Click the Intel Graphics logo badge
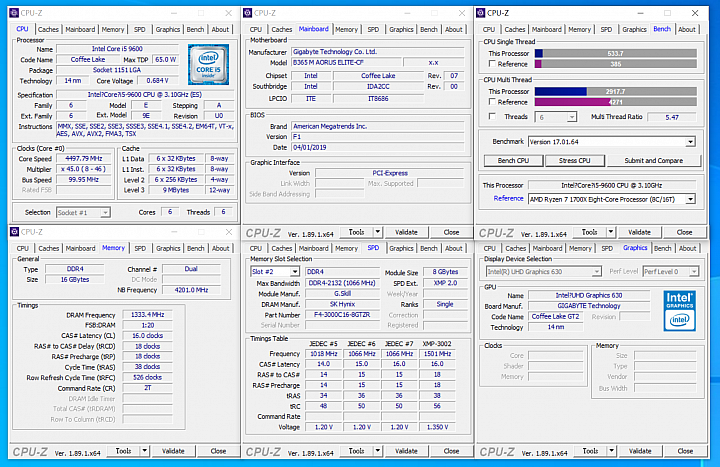The image size is (720, 467). click(x=680, y=310)
